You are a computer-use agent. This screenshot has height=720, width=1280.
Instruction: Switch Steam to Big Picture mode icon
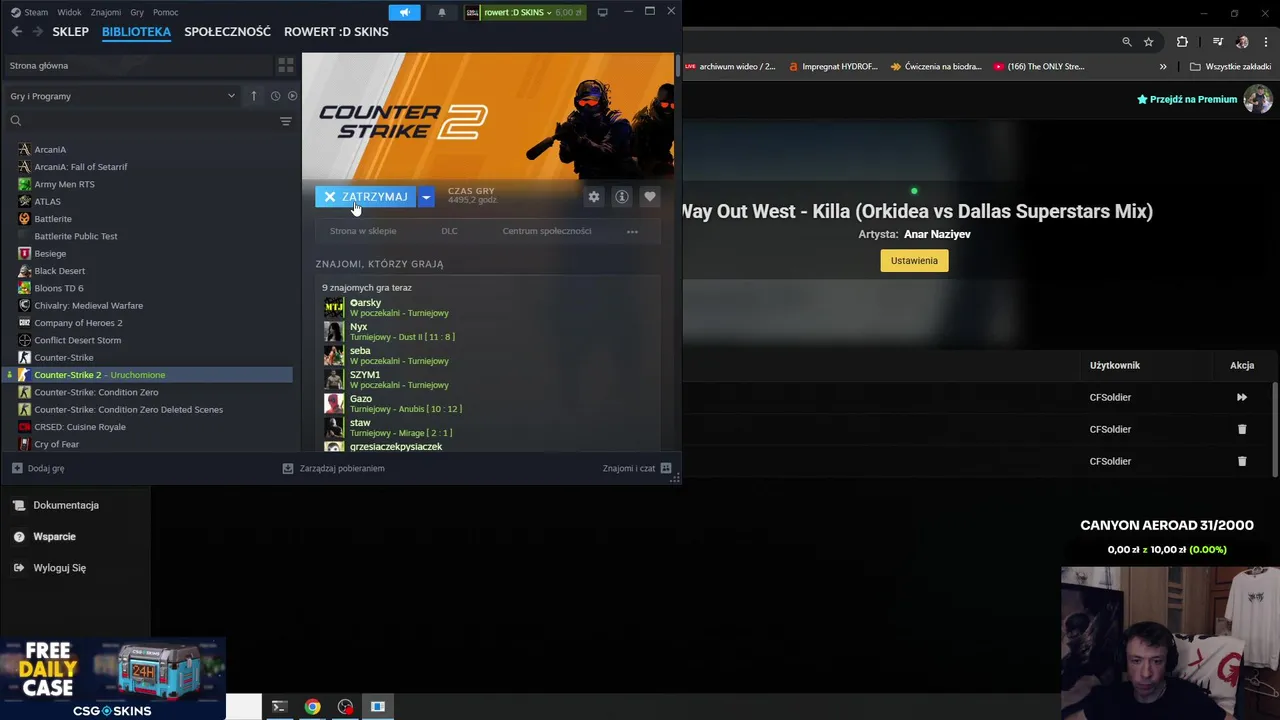pos(602,12)
